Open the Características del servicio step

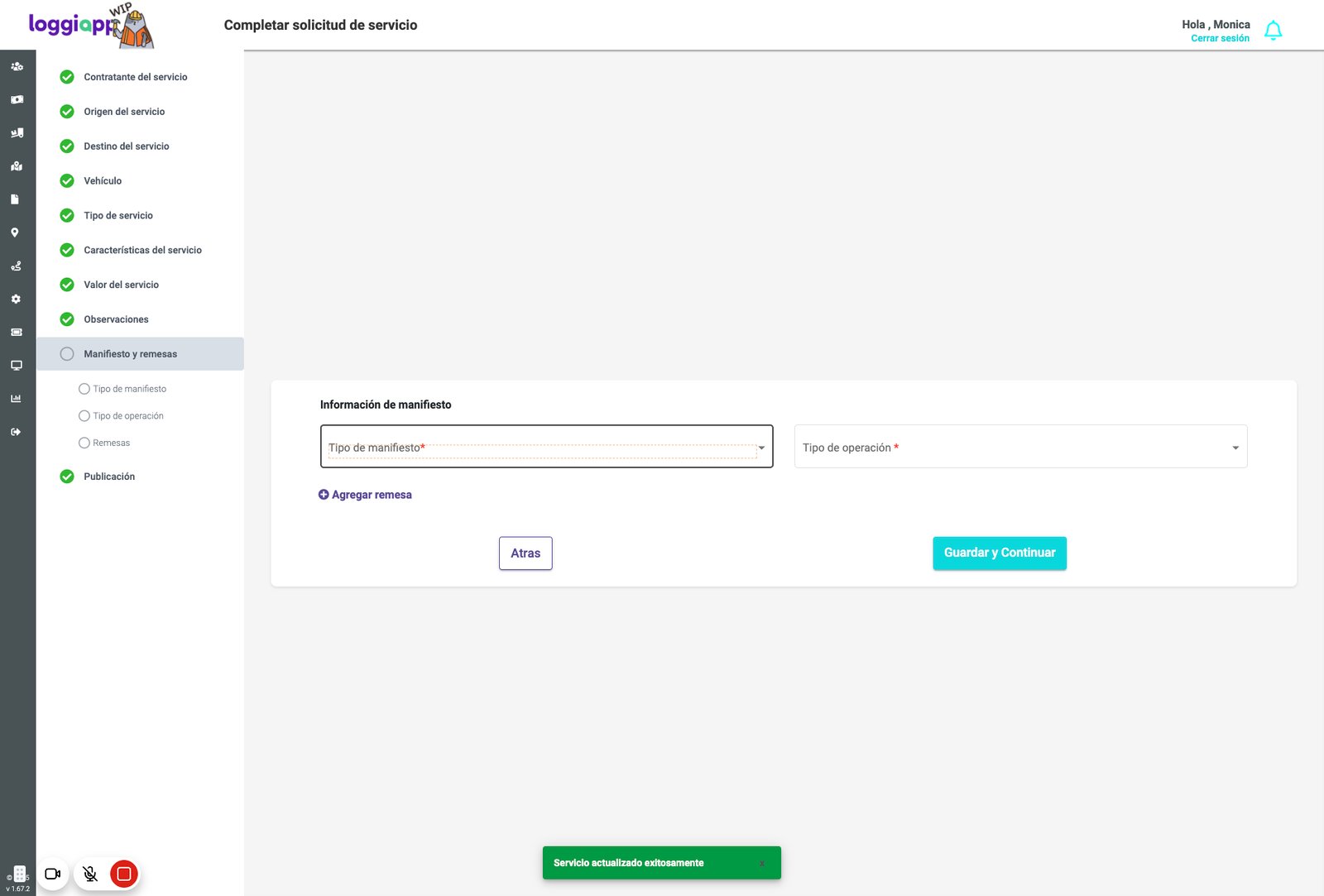coord(143,251)
